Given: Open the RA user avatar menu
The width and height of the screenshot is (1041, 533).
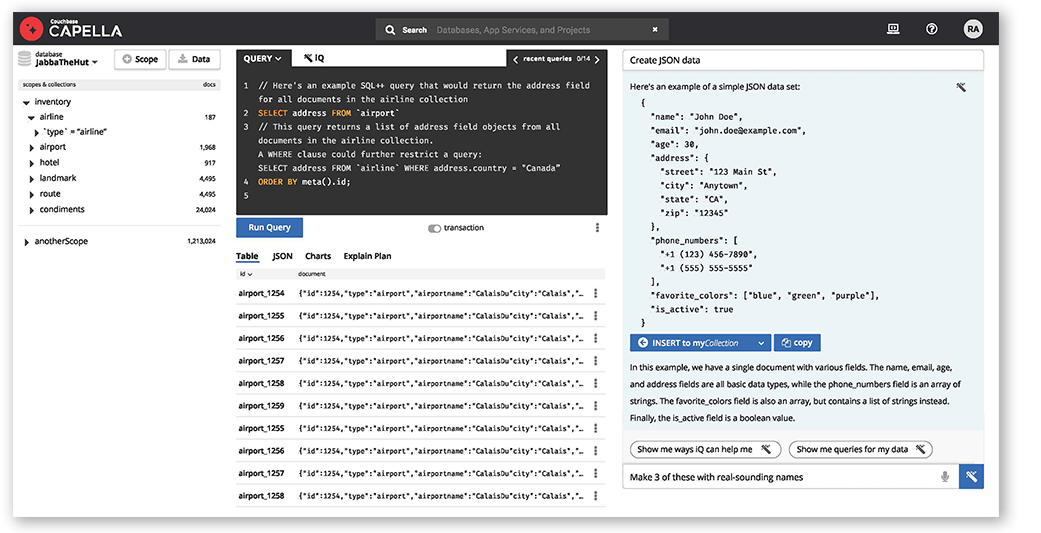Looking at the screenshot, I should [973, 29].
